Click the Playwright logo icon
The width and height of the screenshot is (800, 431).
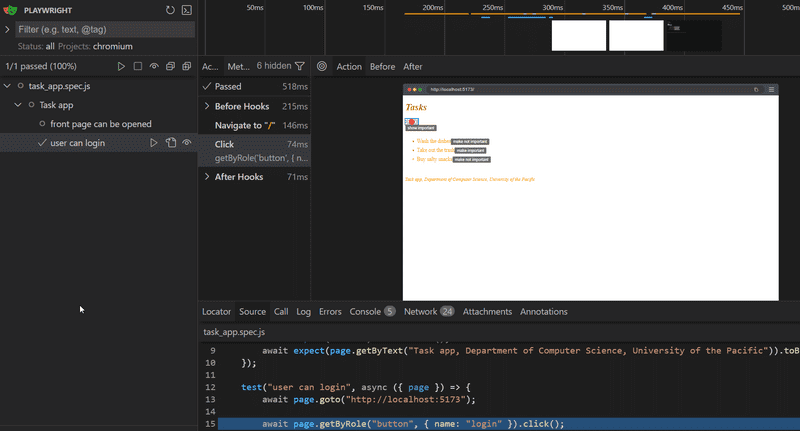(10, 10)
